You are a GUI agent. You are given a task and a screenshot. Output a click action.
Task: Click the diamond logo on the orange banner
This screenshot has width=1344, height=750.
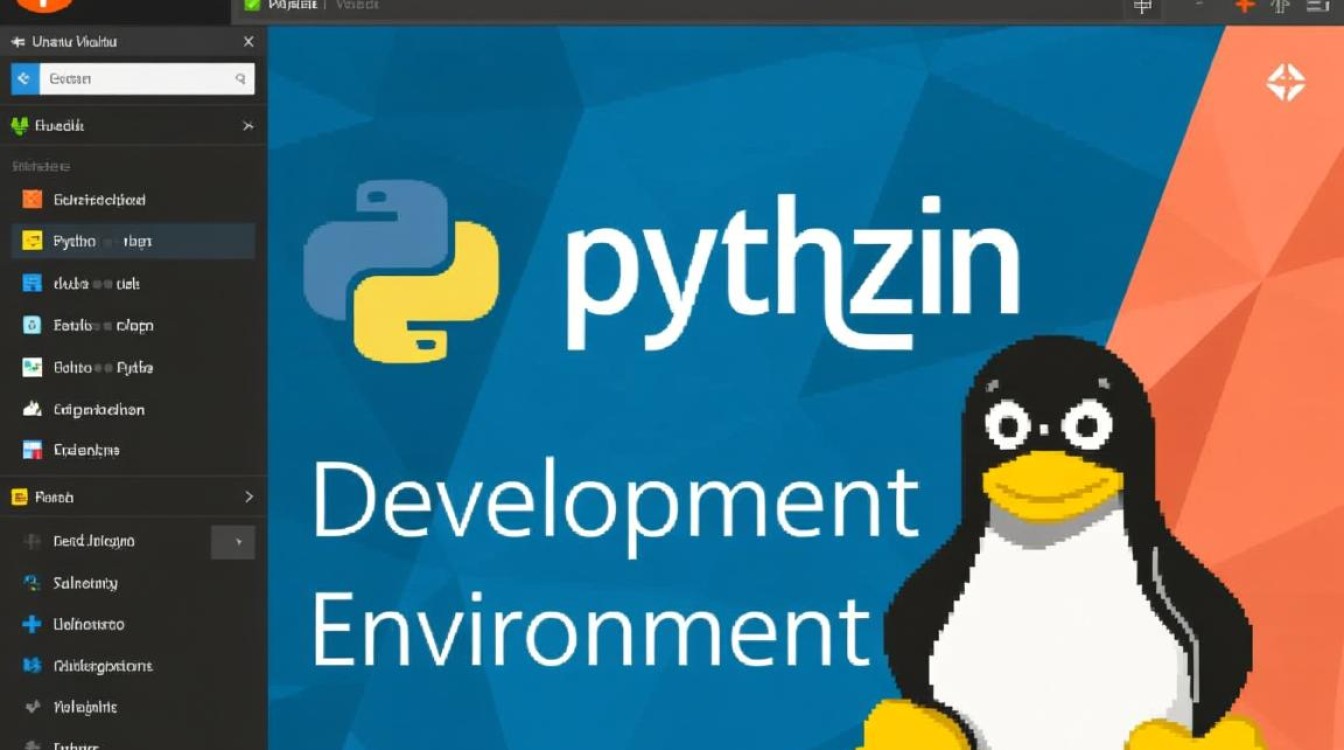(1288, 83)
